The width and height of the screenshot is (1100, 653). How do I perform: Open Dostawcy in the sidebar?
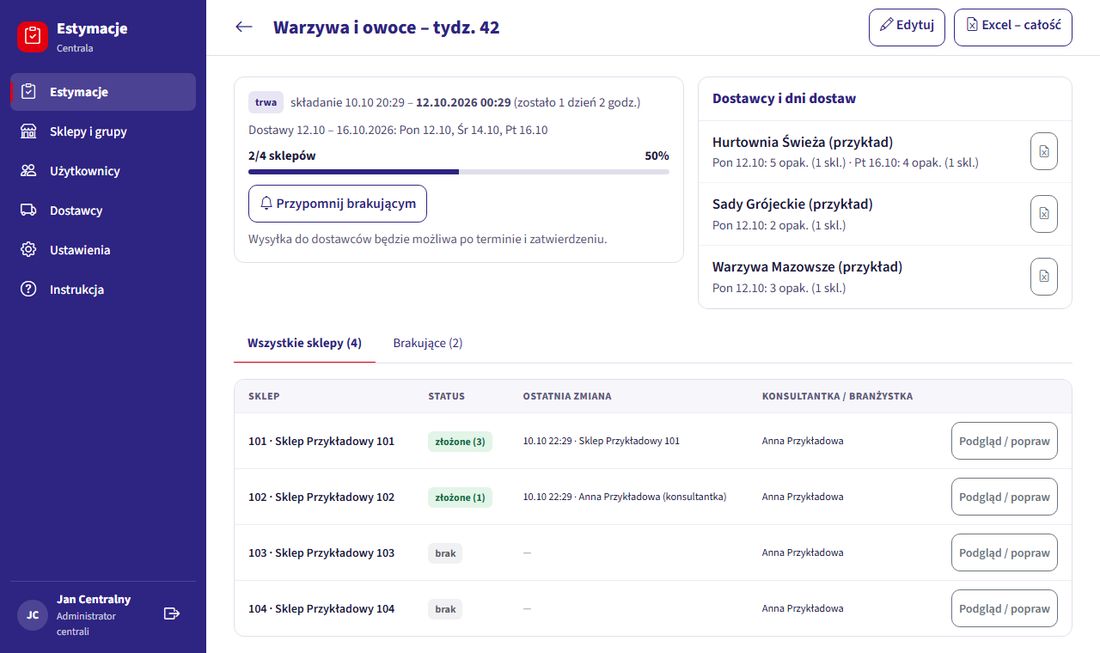click(x=103, y=210)
